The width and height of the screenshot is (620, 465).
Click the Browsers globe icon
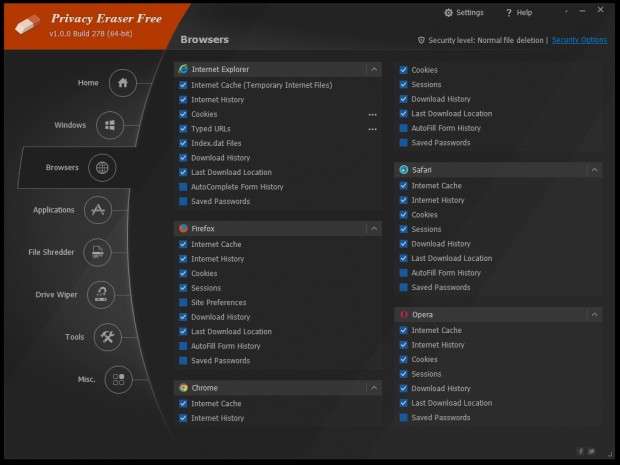[x=101, y=168]
